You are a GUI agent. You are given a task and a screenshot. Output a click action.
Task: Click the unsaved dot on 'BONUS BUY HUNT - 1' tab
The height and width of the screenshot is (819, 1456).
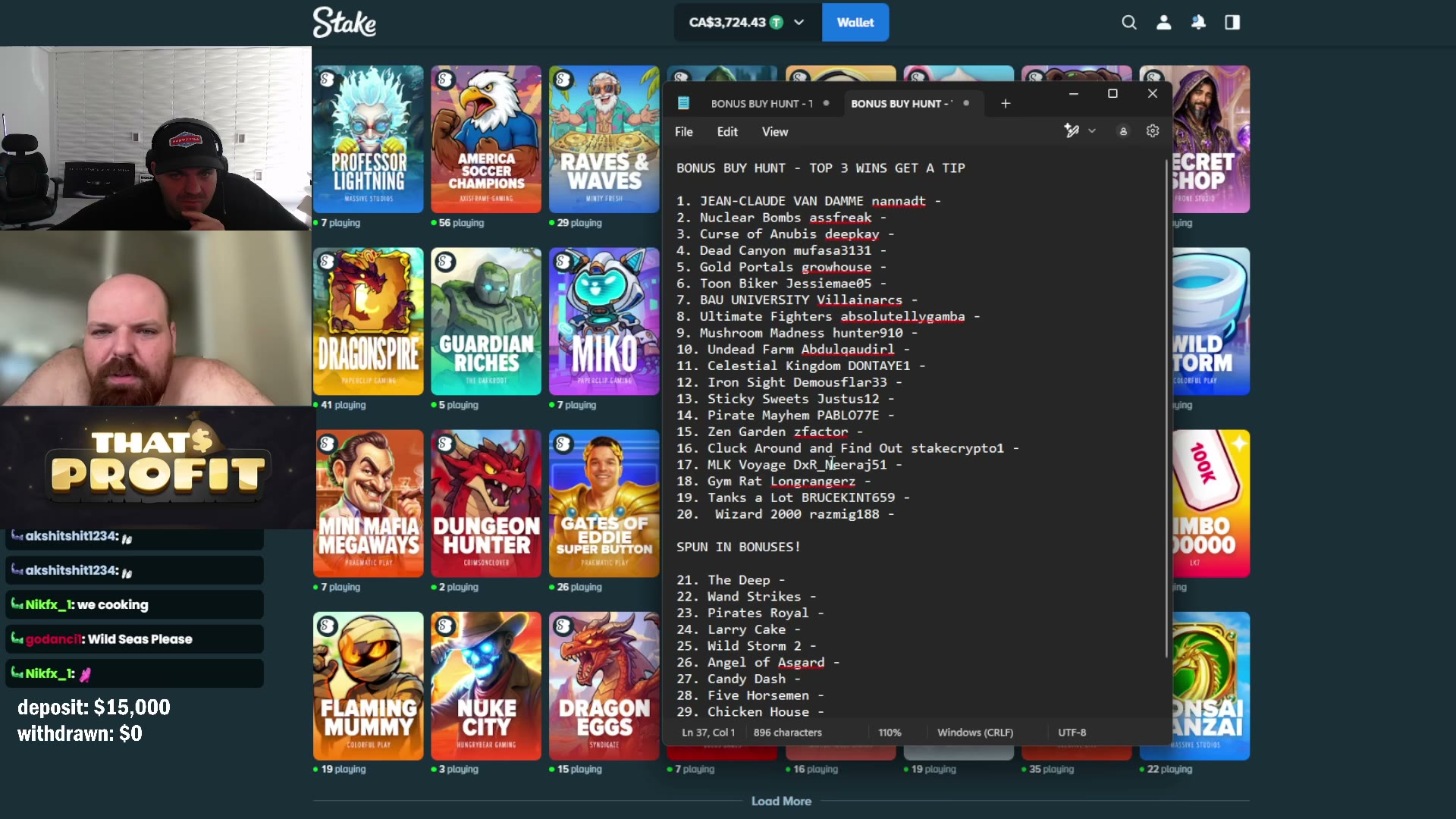point(826,103)
